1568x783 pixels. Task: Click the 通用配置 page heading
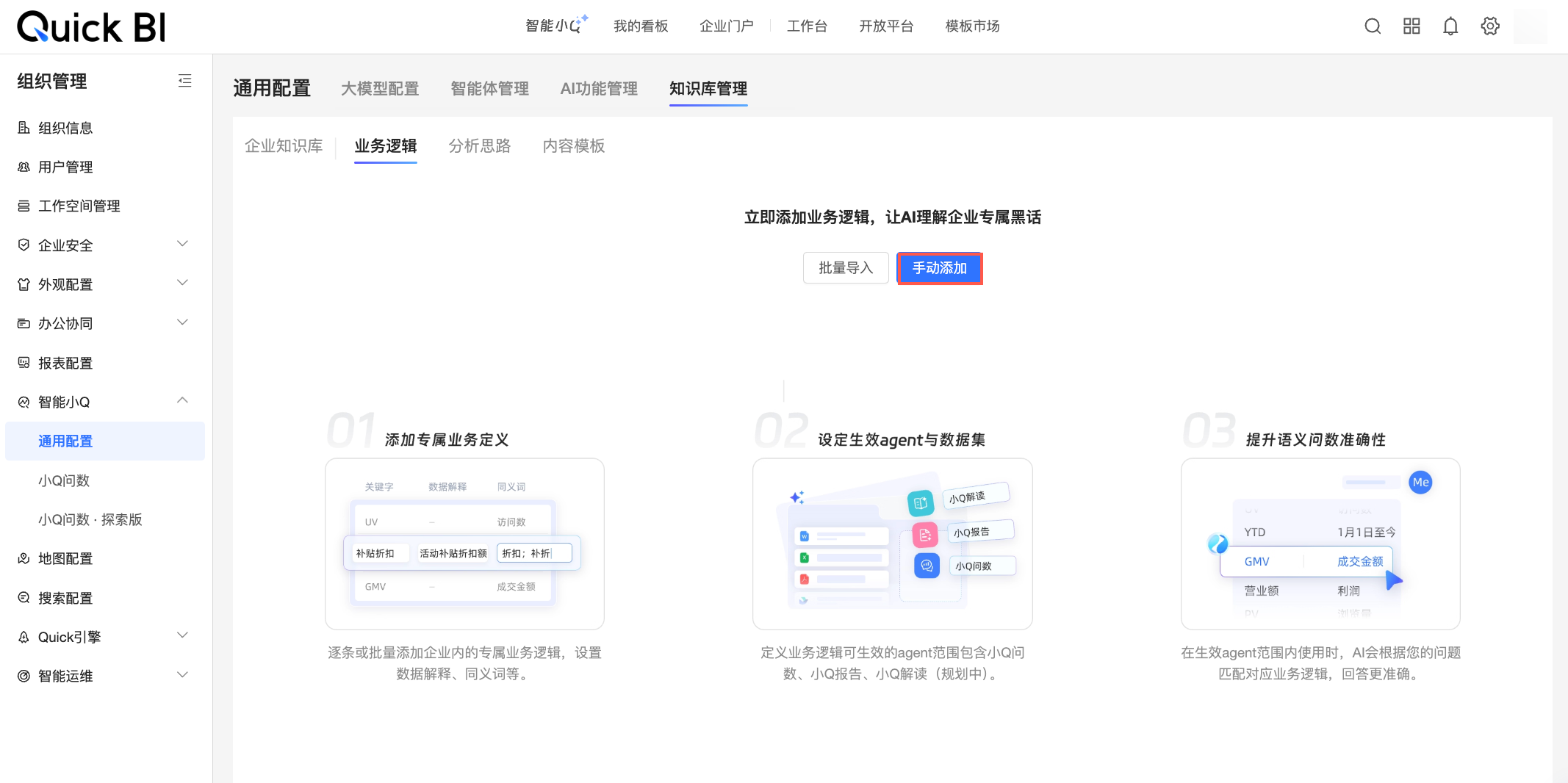tap(272, 88)
